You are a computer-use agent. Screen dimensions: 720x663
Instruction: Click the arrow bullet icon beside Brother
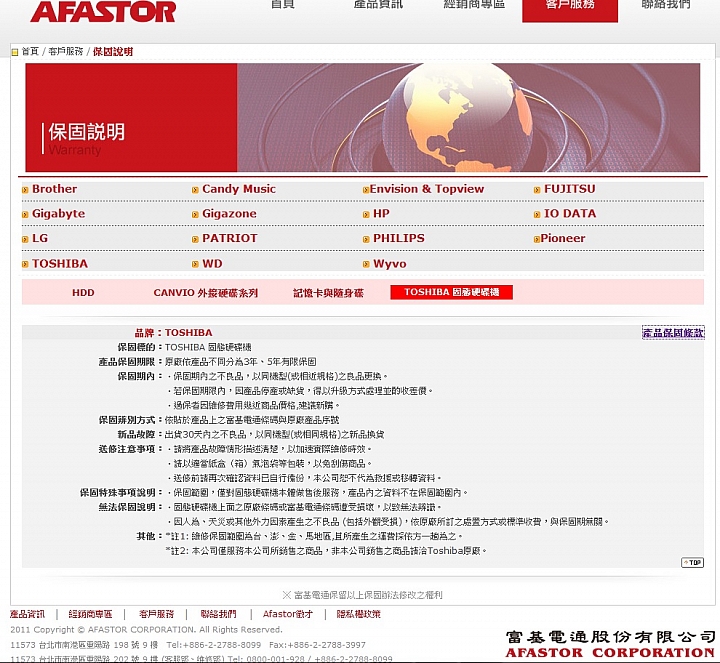pos(25,190)
